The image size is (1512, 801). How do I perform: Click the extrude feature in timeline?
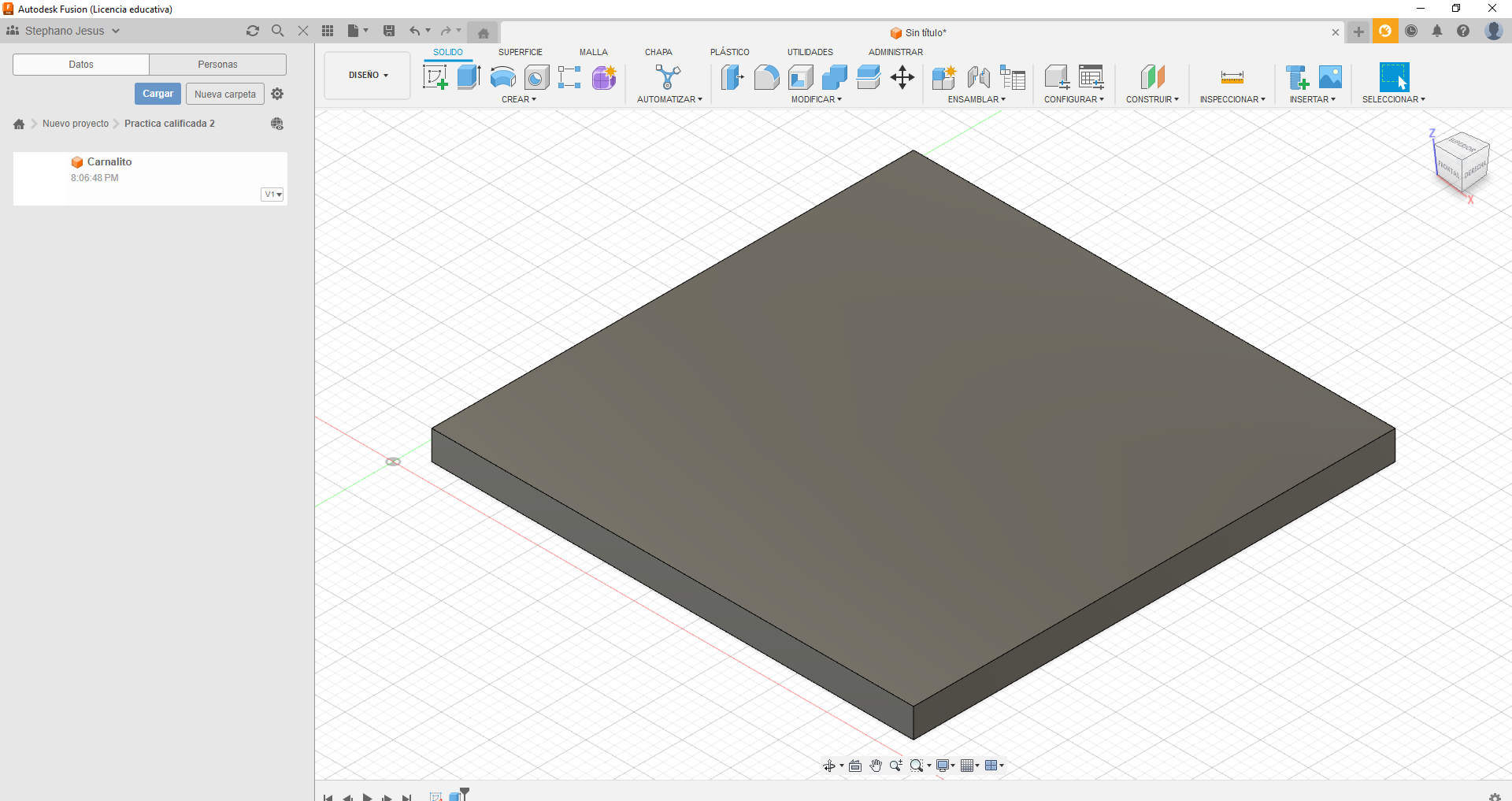click(455, 797)
